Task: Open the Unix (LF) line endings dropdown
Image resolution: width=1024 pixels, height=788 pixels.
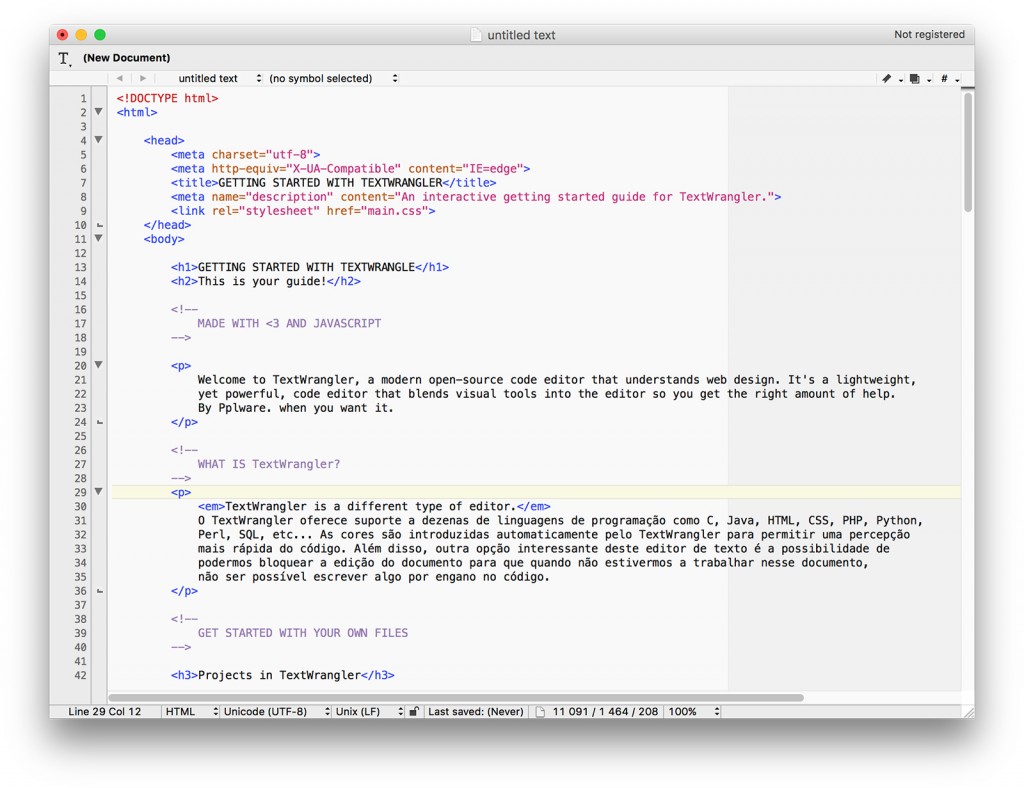Action: 369,712
